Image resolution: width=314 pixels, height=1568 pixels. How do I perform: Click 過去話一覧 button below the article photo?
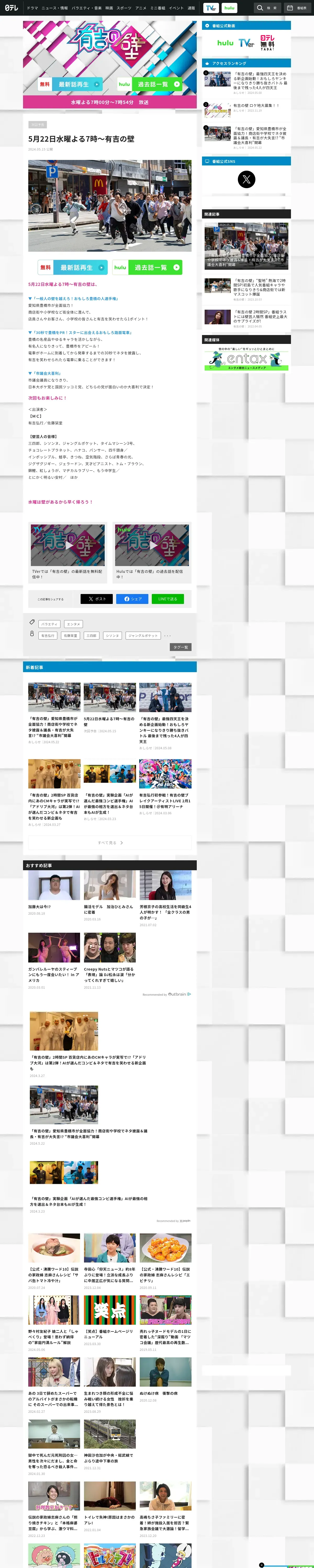point(147,267)
